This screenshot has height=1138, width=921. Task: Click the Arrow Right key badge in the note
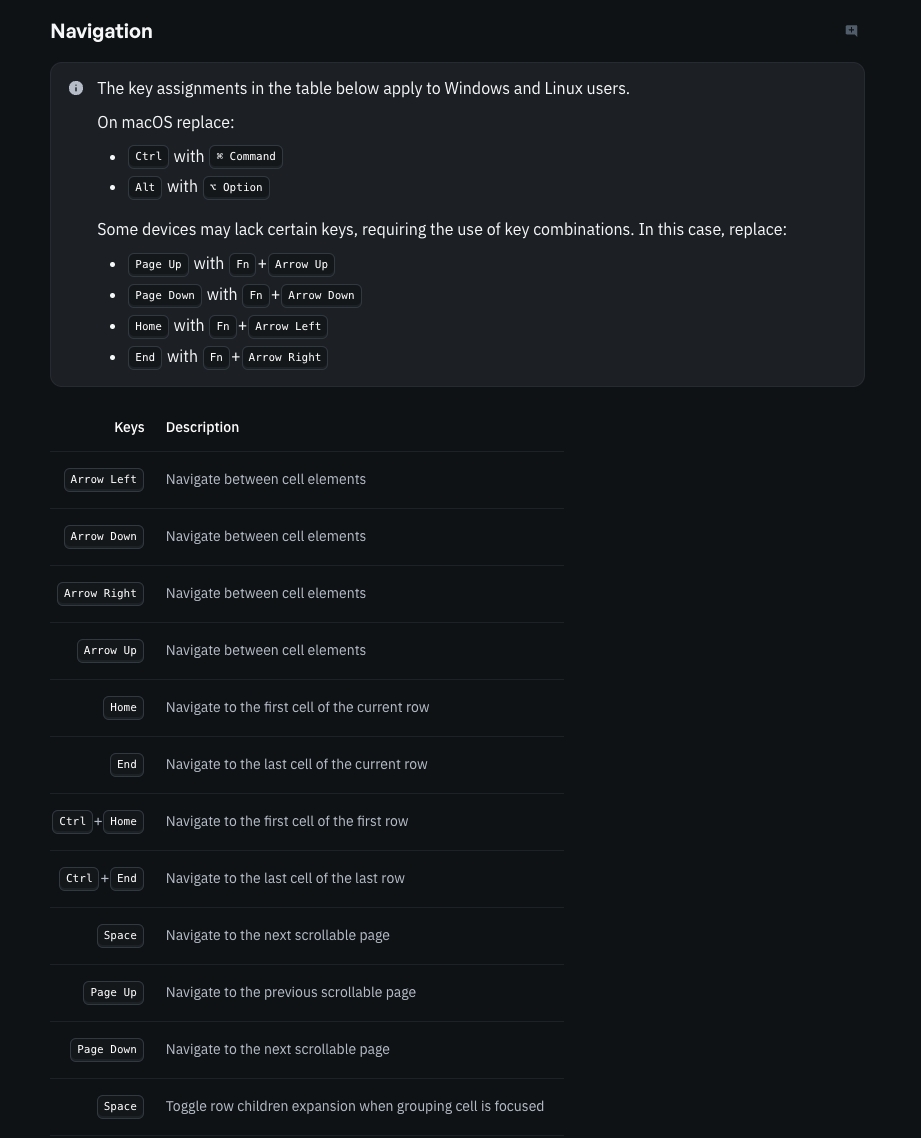point(285,358)
